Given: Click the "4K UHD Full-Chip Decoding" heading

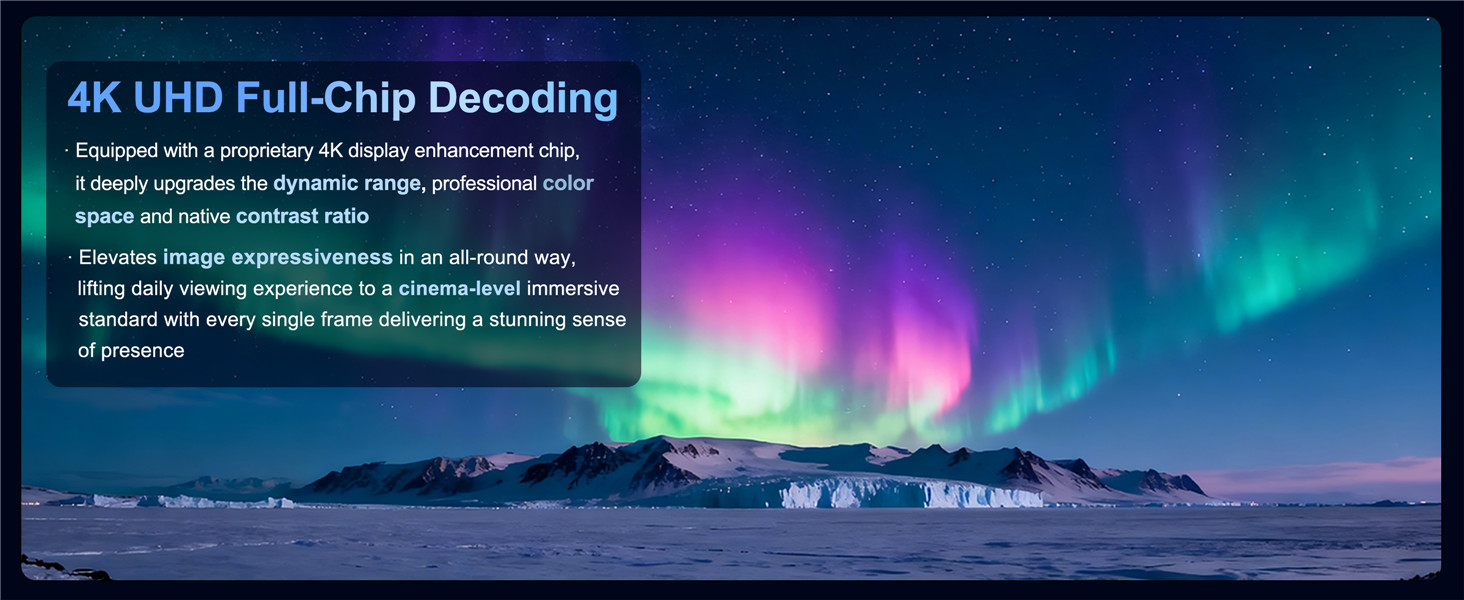Looking at the screenshot, I should point(342,98).
